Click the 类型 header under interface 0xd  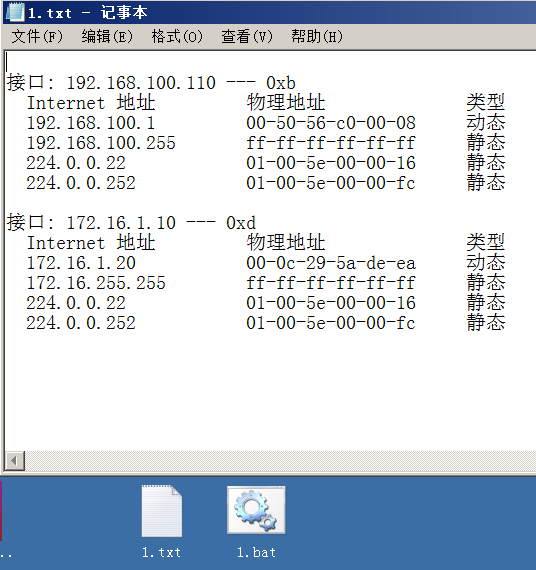(486, 243)
